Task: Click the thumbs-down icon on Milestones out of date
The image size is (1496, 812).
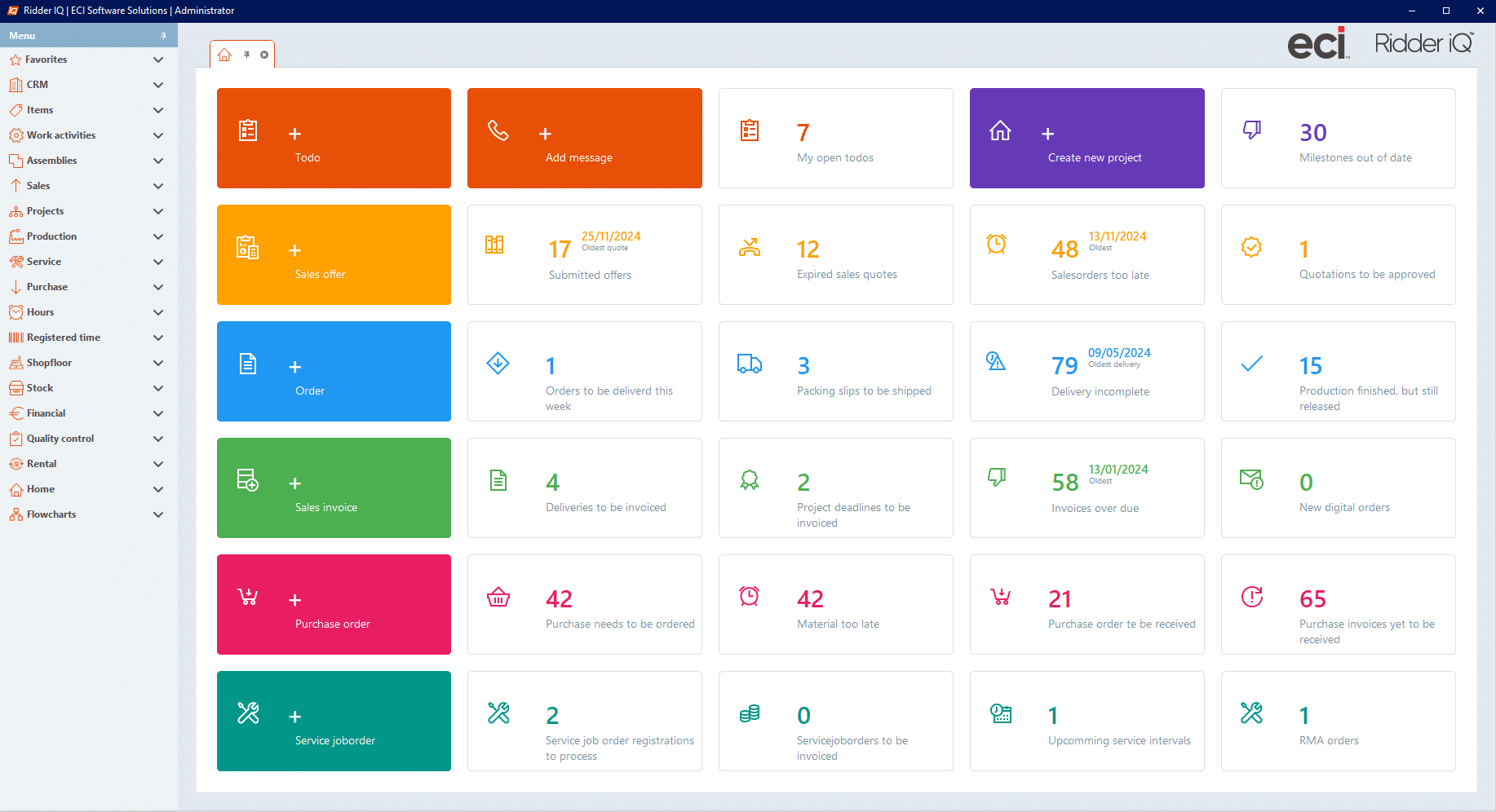Action: pyautogui.click(x=1251, y=130)
